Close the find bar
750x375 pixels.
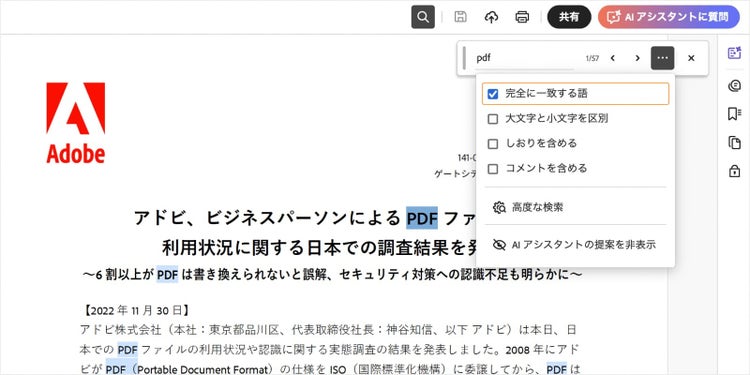coord(691,58)
